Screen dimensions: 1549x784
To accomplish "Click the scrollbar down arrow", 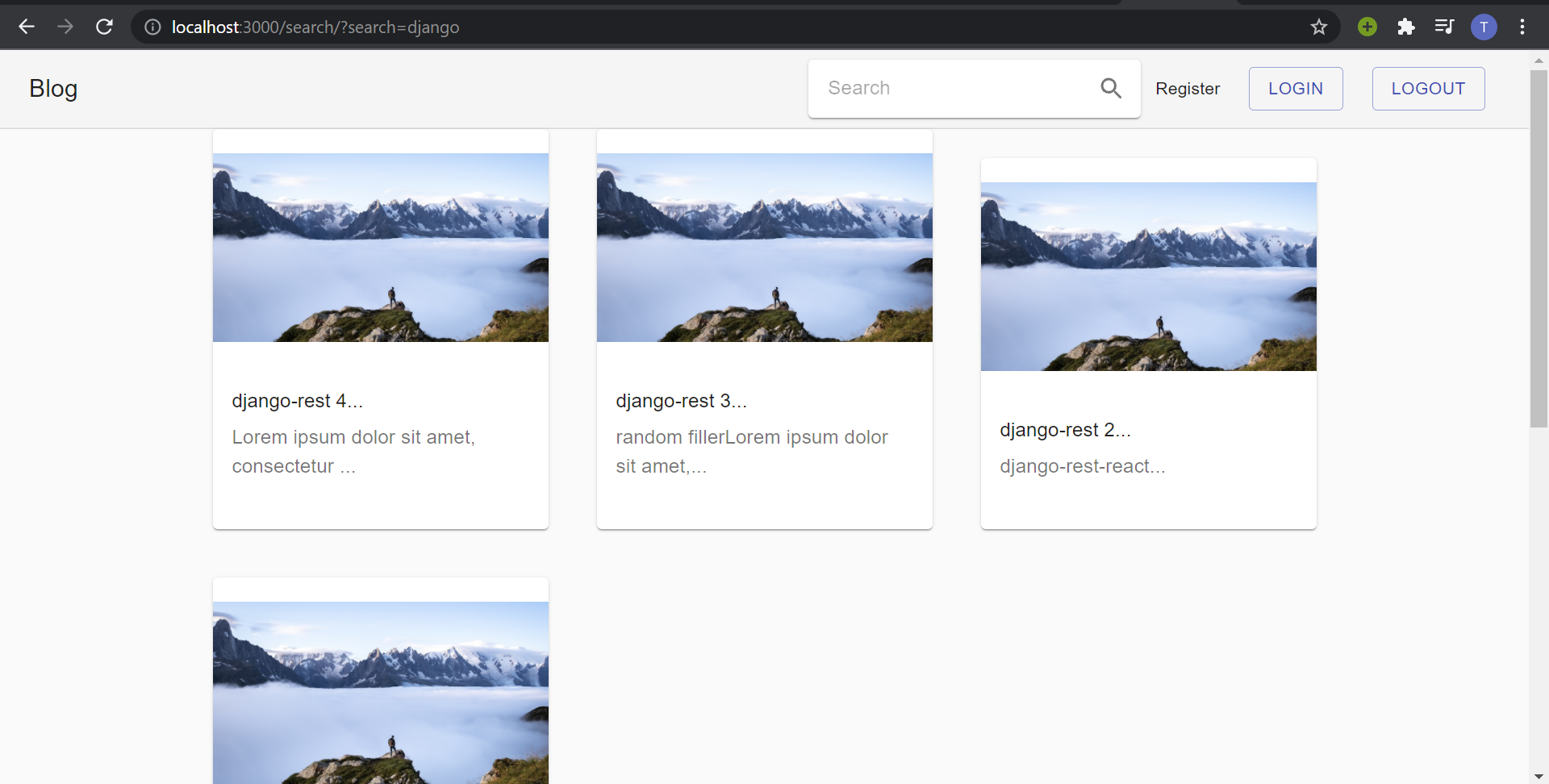I will 1539,776.
